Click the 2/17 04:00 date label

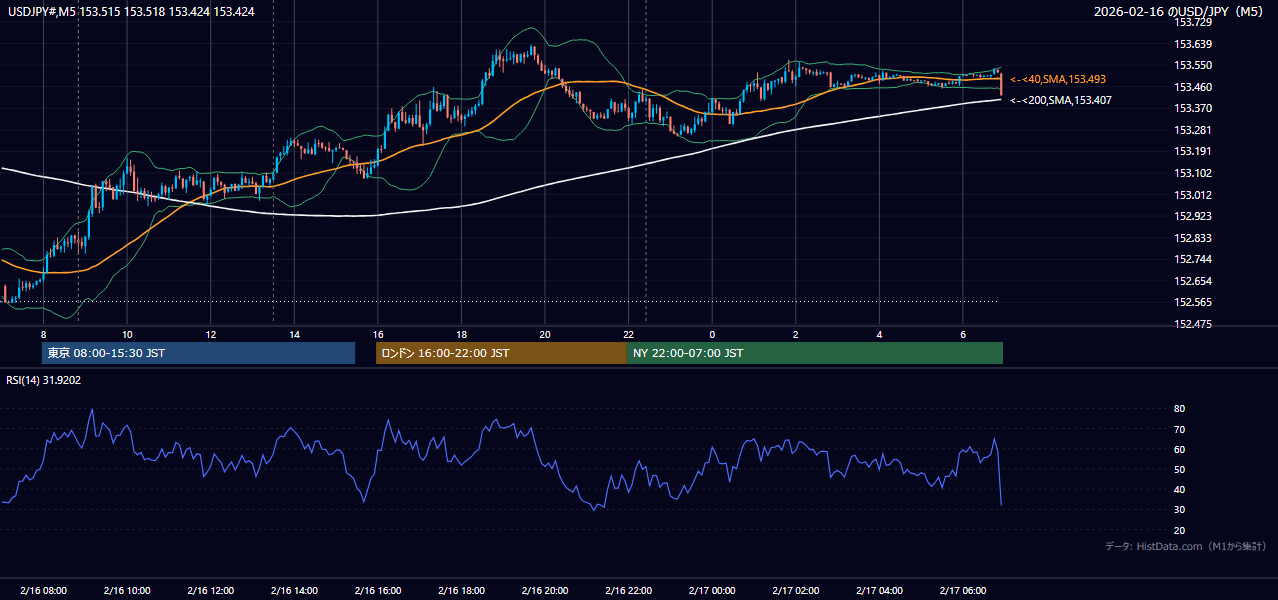click(x=880, y=590)
